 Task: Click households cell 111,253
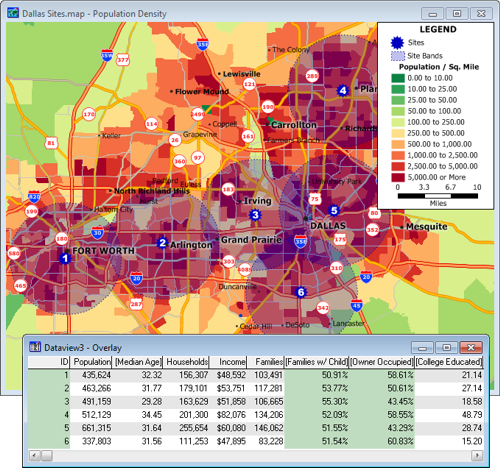tap(186, 441)
